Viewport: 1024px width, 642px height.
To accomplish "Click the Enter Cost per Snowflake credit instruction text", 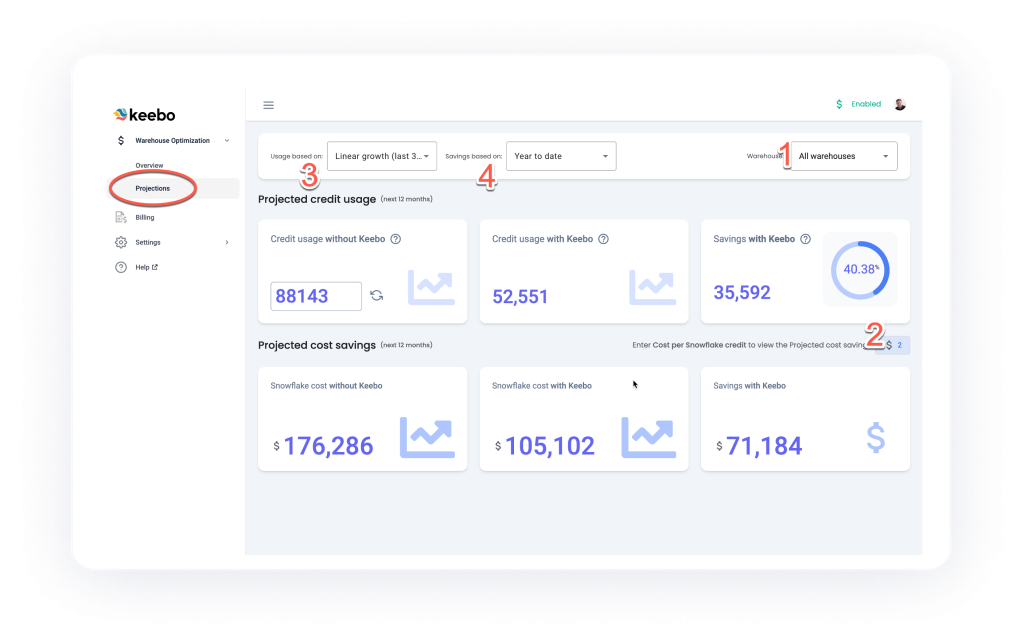I will [750, 345].
